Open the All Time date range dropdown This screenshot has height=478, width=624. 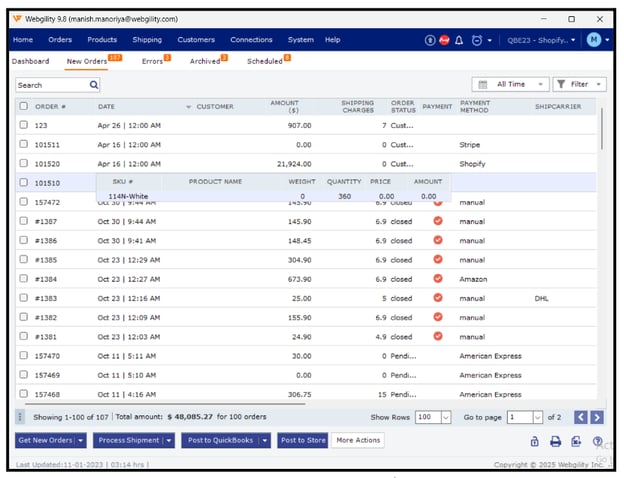tap(510, 85)
